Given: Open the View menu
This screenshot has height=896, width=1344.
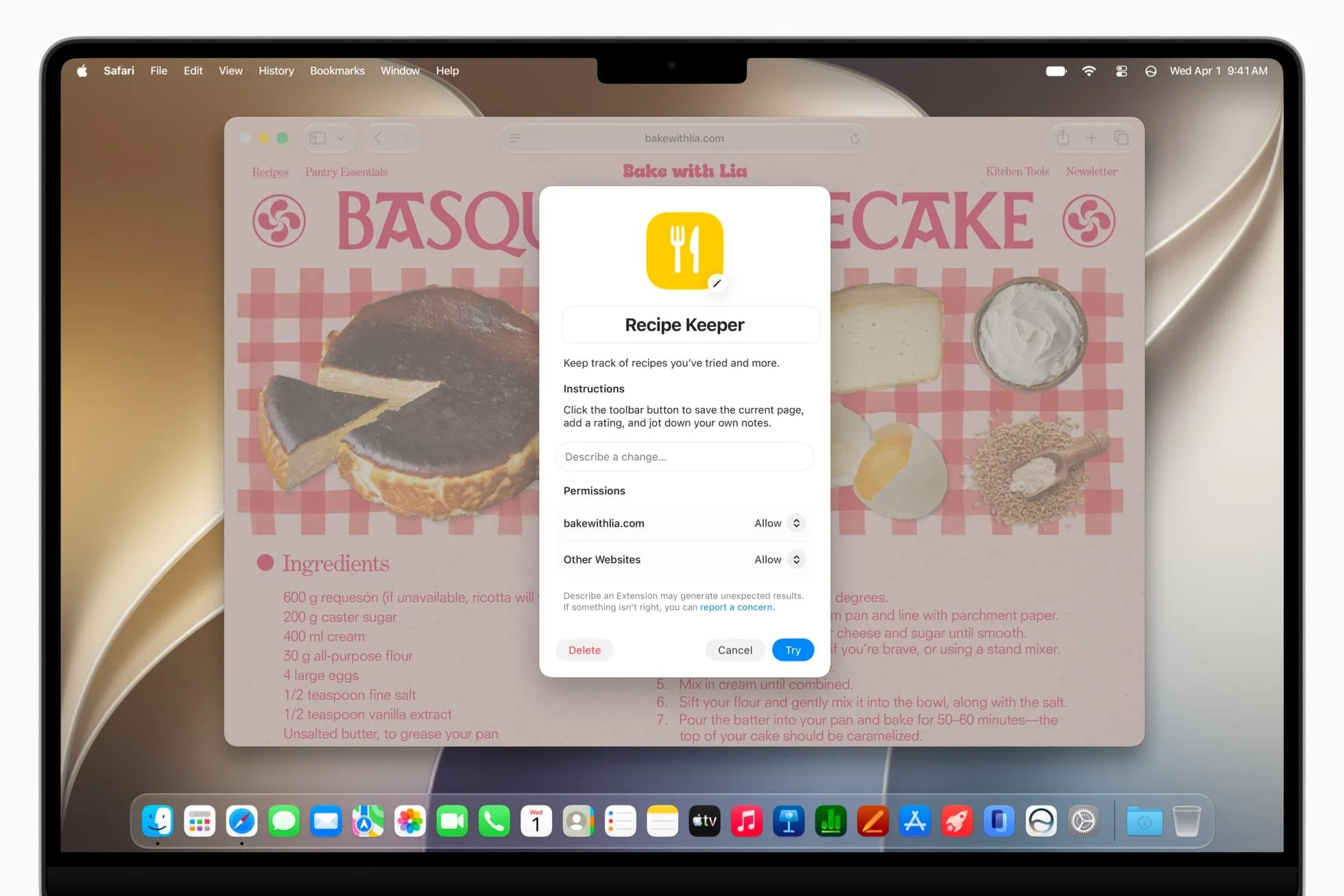Looking at the screenshot, I should (230, 71).
